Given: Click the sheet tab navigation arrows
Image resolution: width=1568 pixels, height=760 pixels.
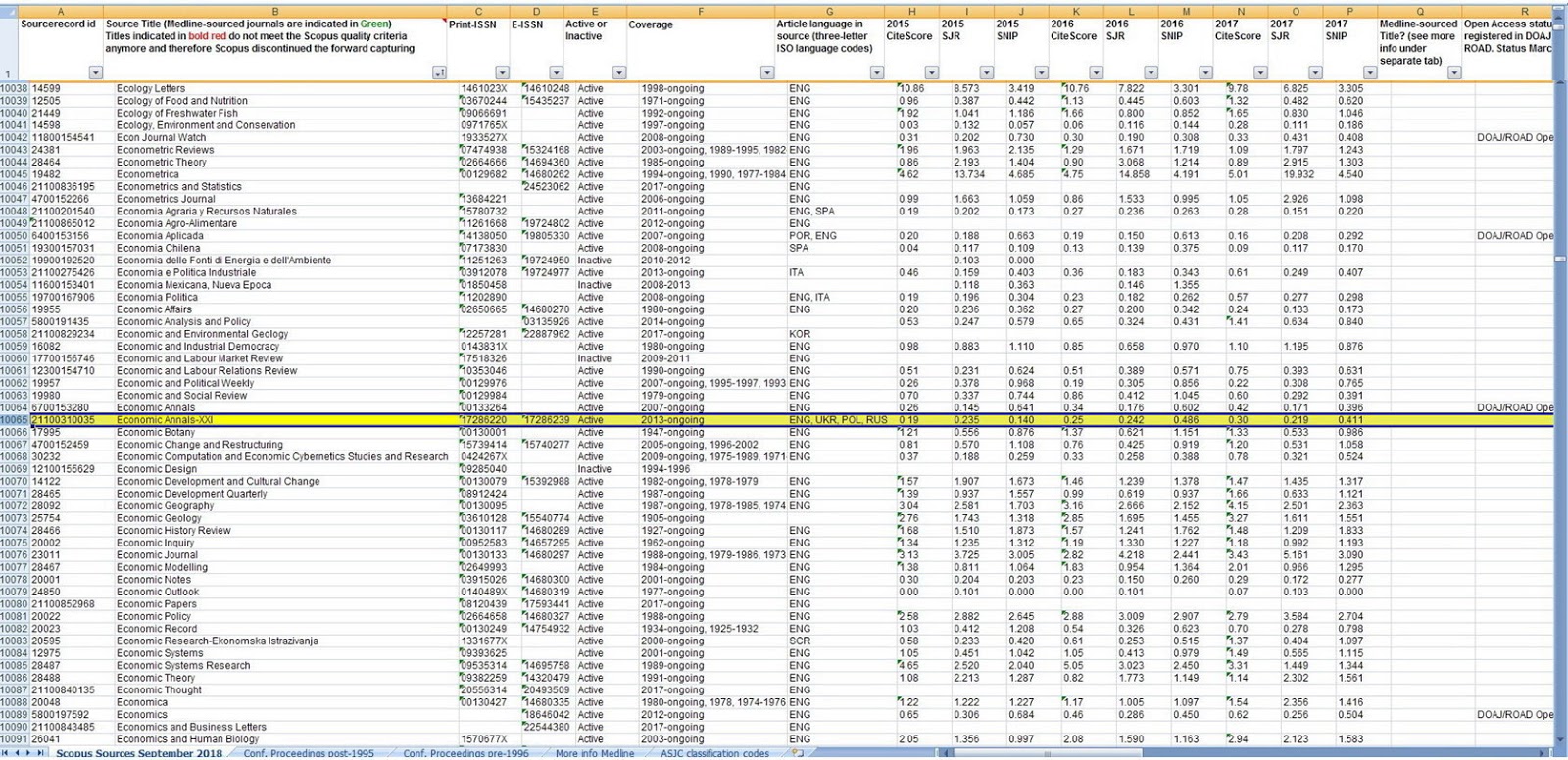Looking at the screenshot, I should 23,753.
